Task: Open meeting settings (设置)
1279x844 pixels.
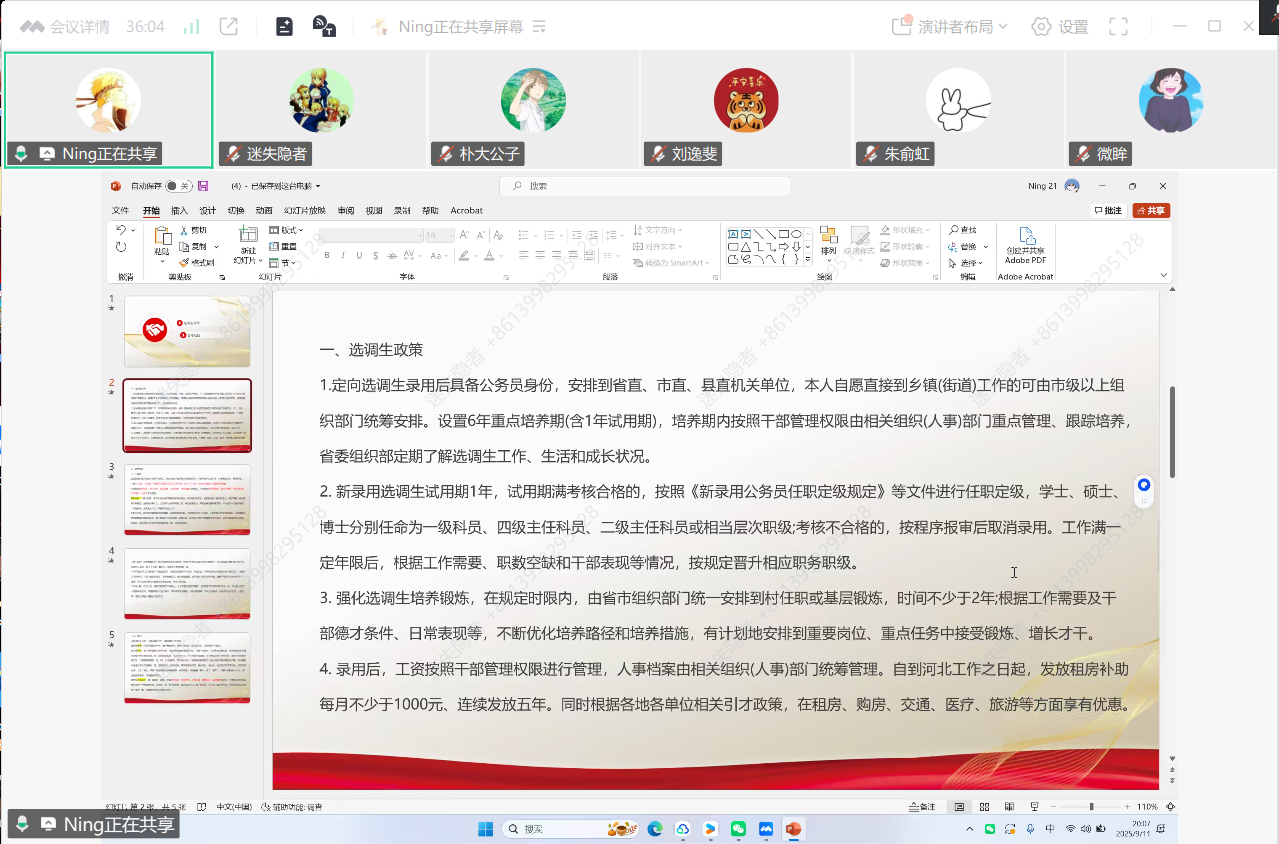Action: coord(1060,27)
